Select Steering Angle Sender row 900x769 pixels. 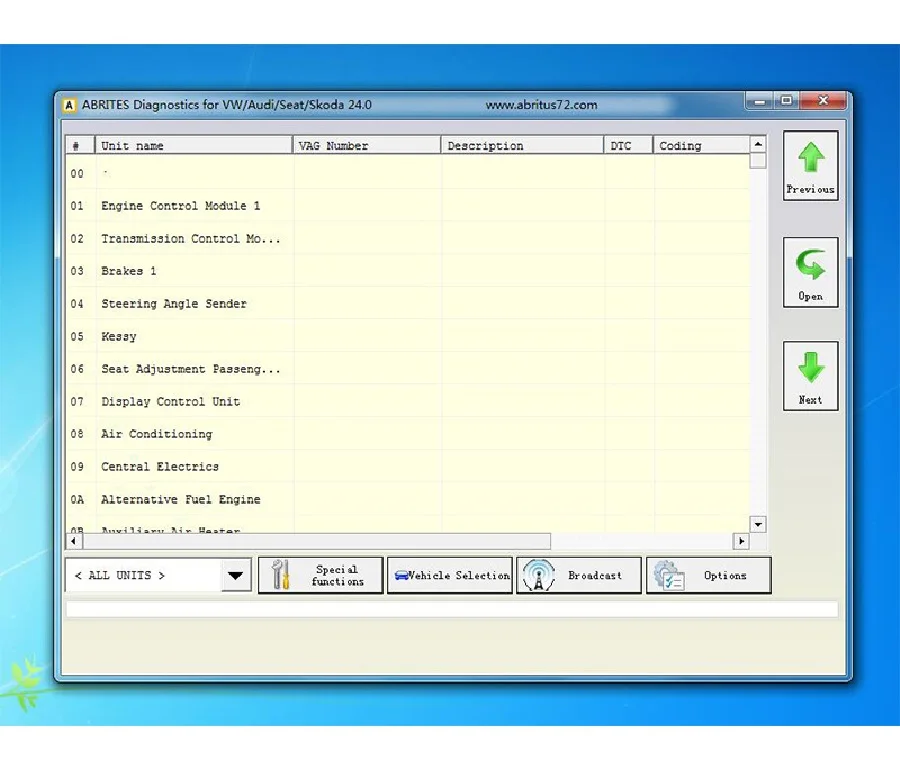tap(408, 304)
